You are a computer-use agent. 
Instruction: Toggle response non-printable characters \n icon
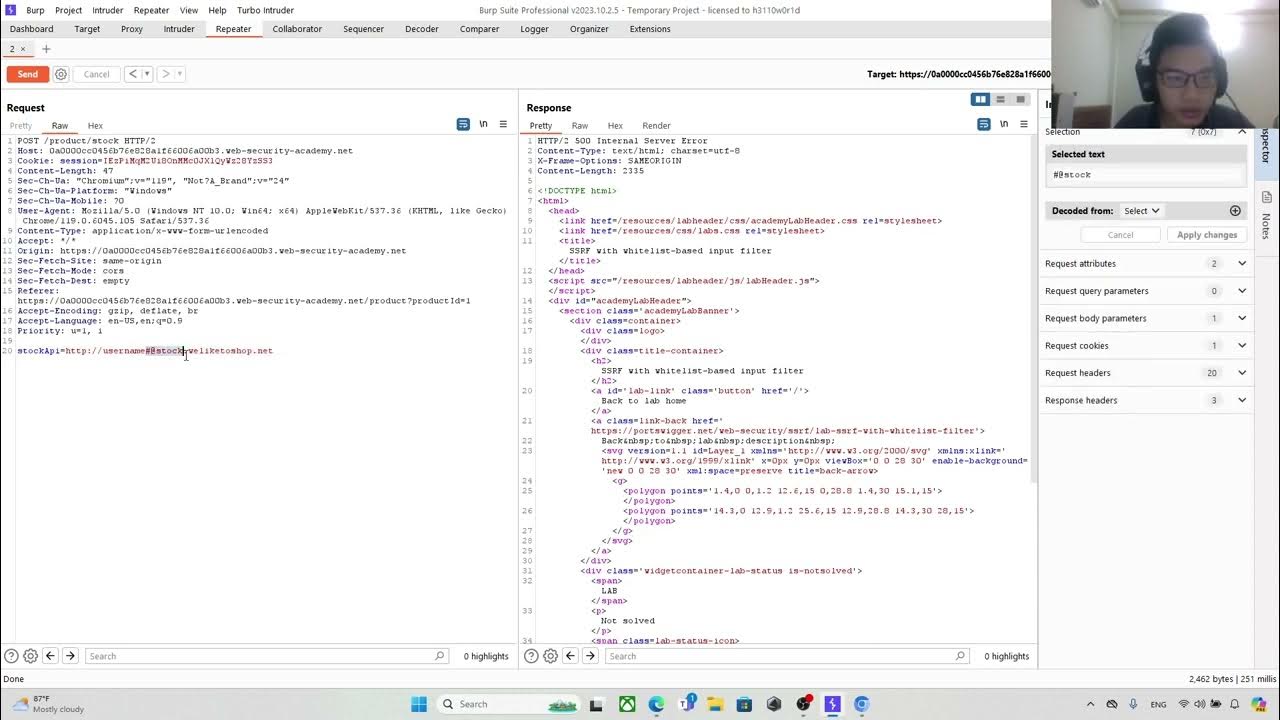coord(1004,124)
